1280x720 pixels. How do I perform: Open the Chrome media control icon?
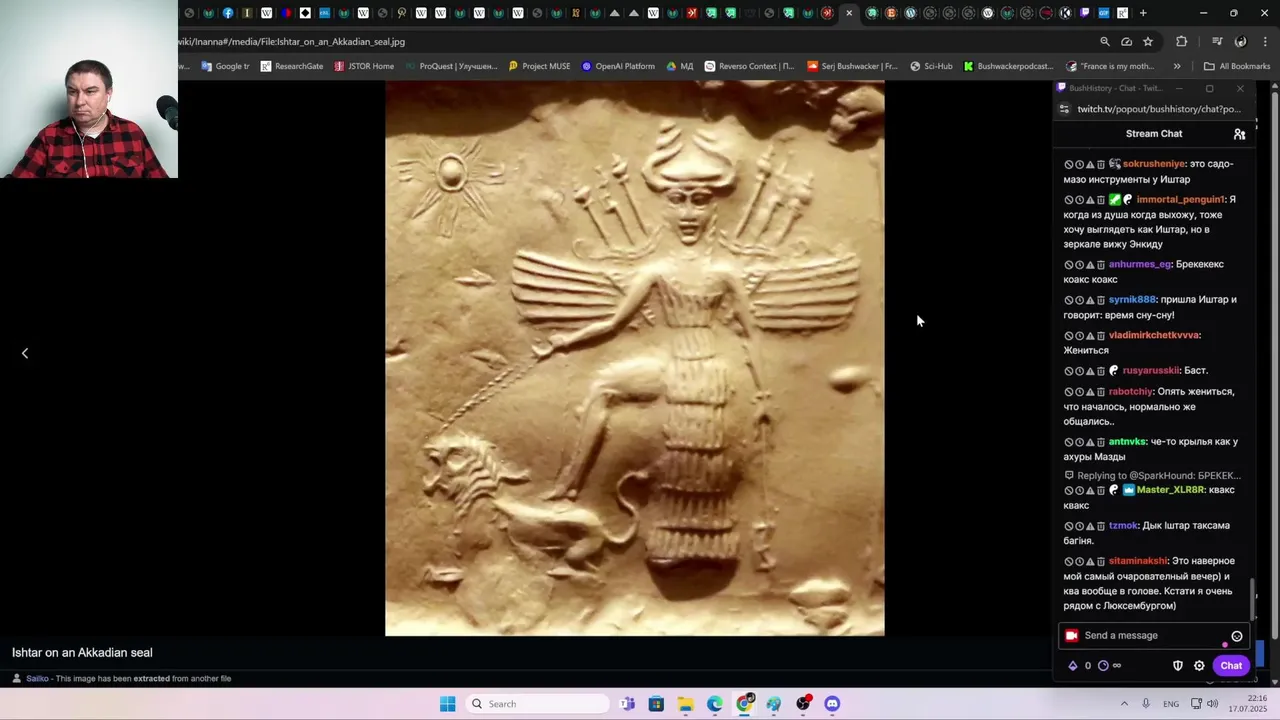tap(1217, 42)
